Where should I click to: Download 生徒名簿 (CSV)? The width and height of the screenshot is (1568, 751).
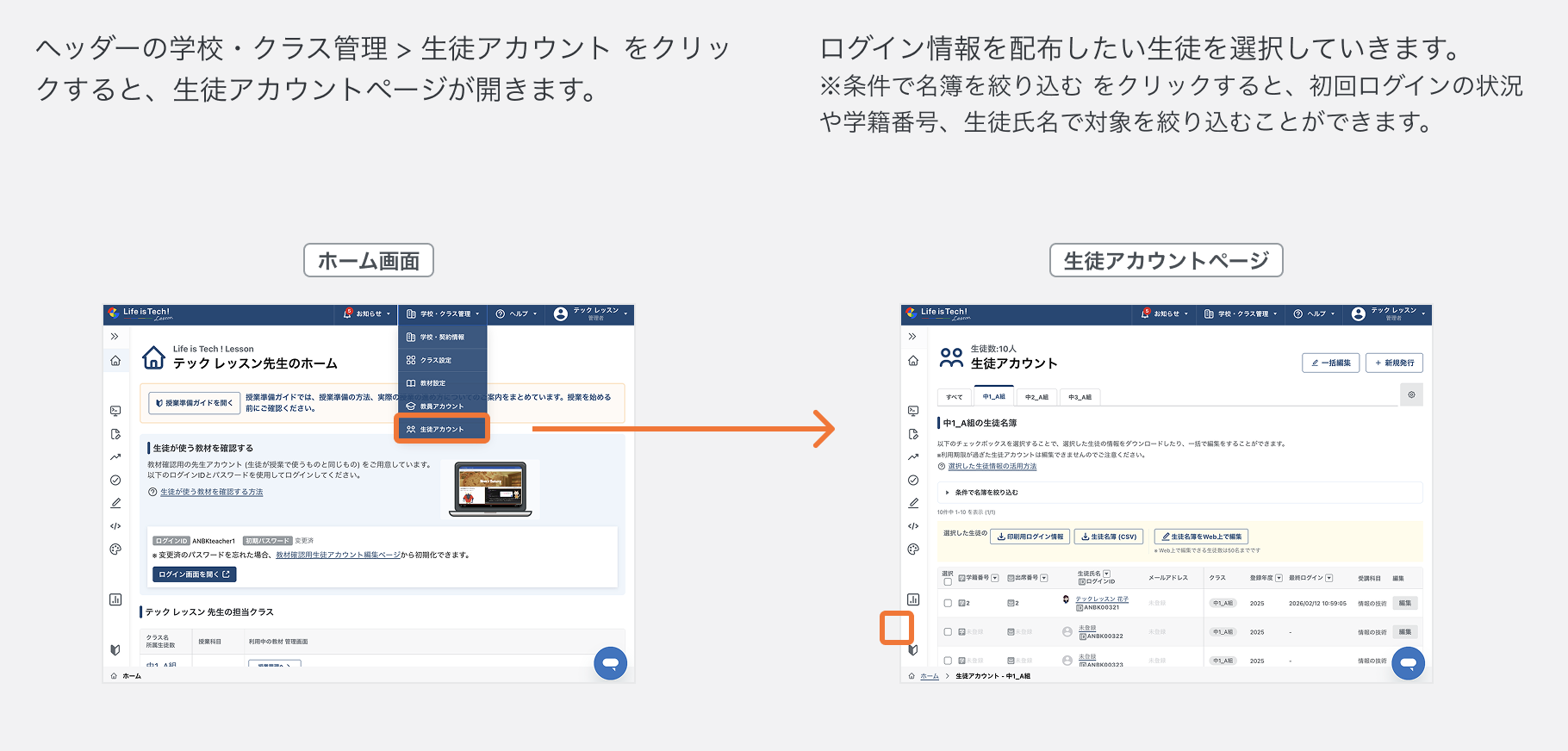(1109, 537)
